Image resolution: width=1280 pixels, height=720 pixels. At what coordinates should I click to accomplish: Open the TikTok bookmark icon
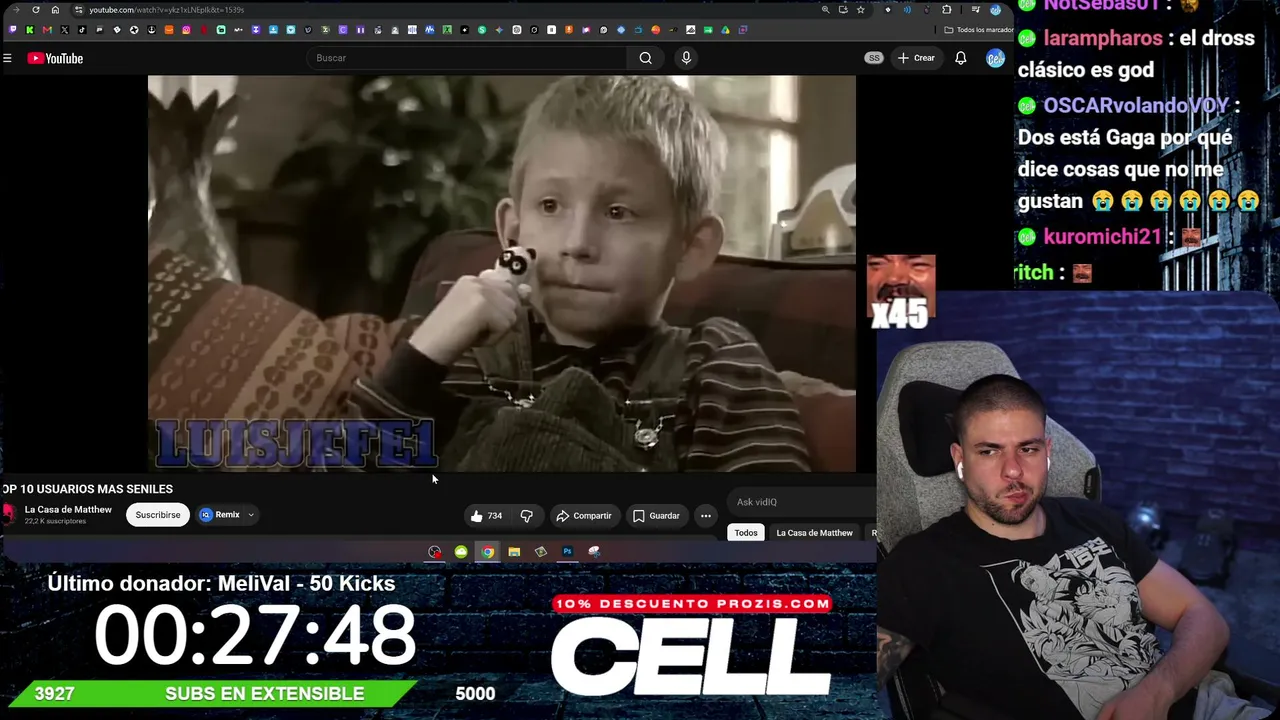click(82, 30)
